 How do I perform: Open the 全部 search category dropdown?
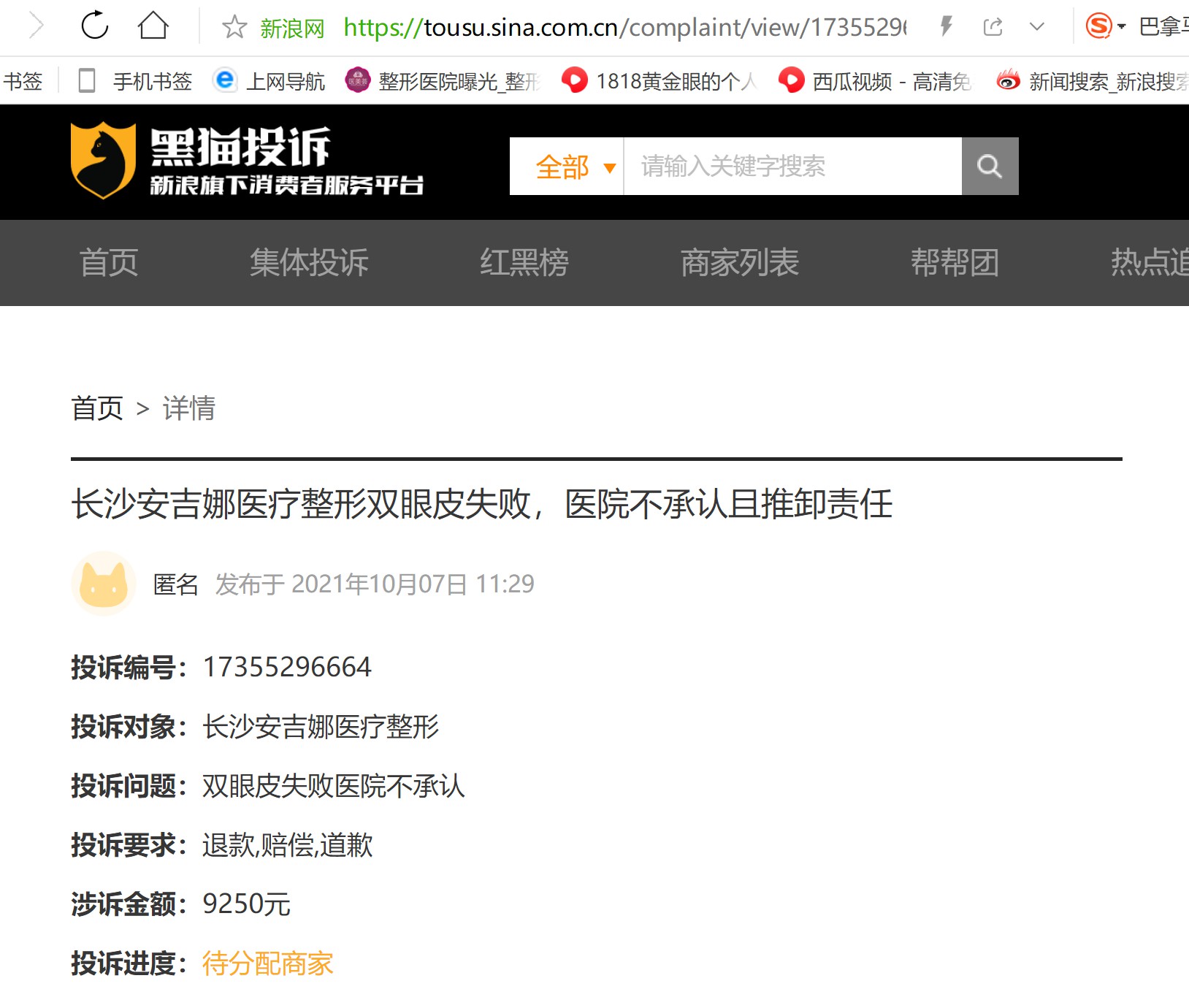[567, 167]
